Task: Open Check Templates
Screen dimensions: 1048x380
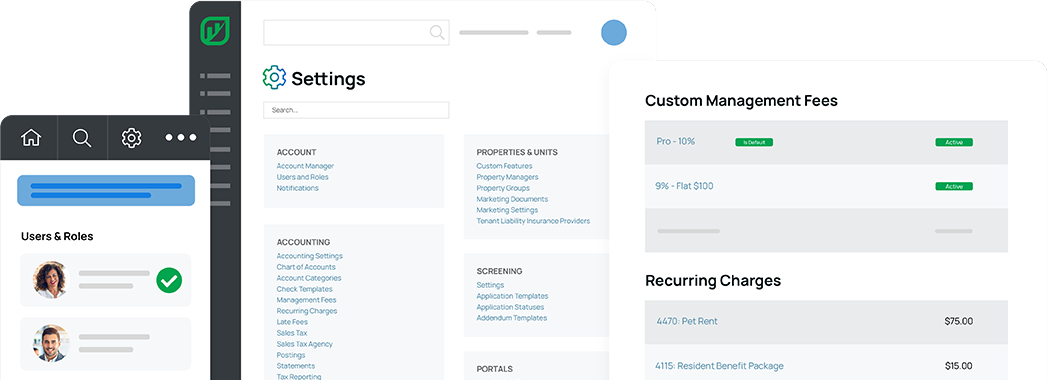Action: coord(304,289)
